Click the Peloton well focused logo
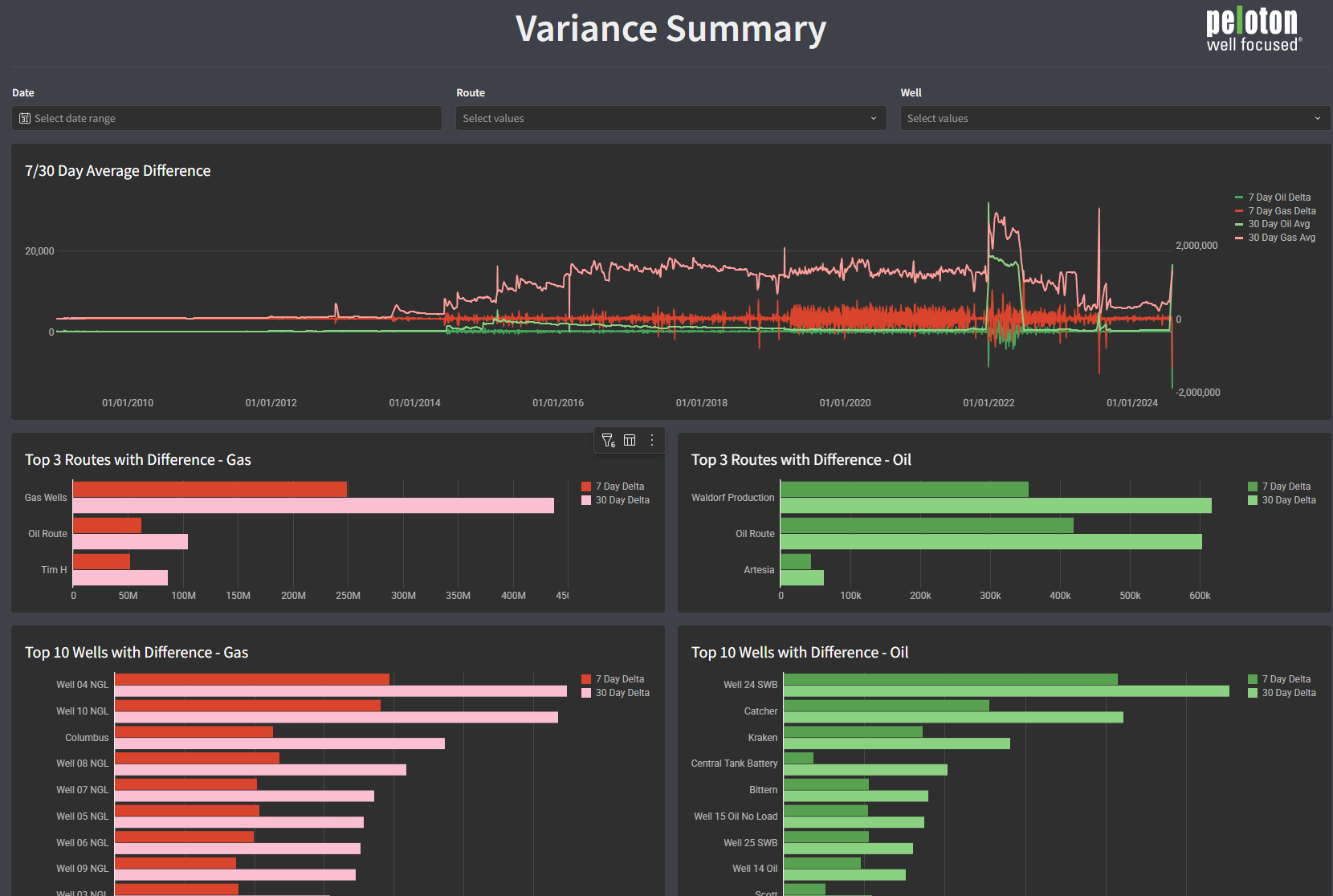 1252,31
